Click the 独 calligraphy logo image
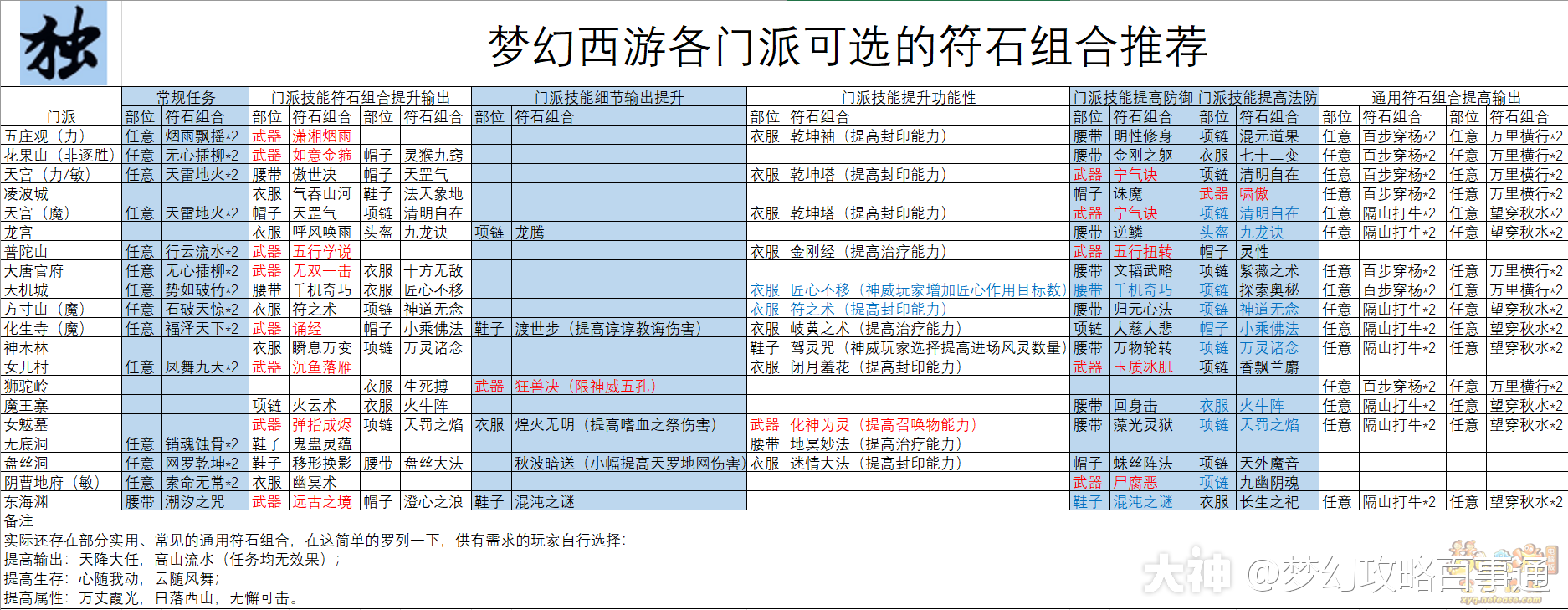This screenshot has width=1568, height=610. coord(61,43)
